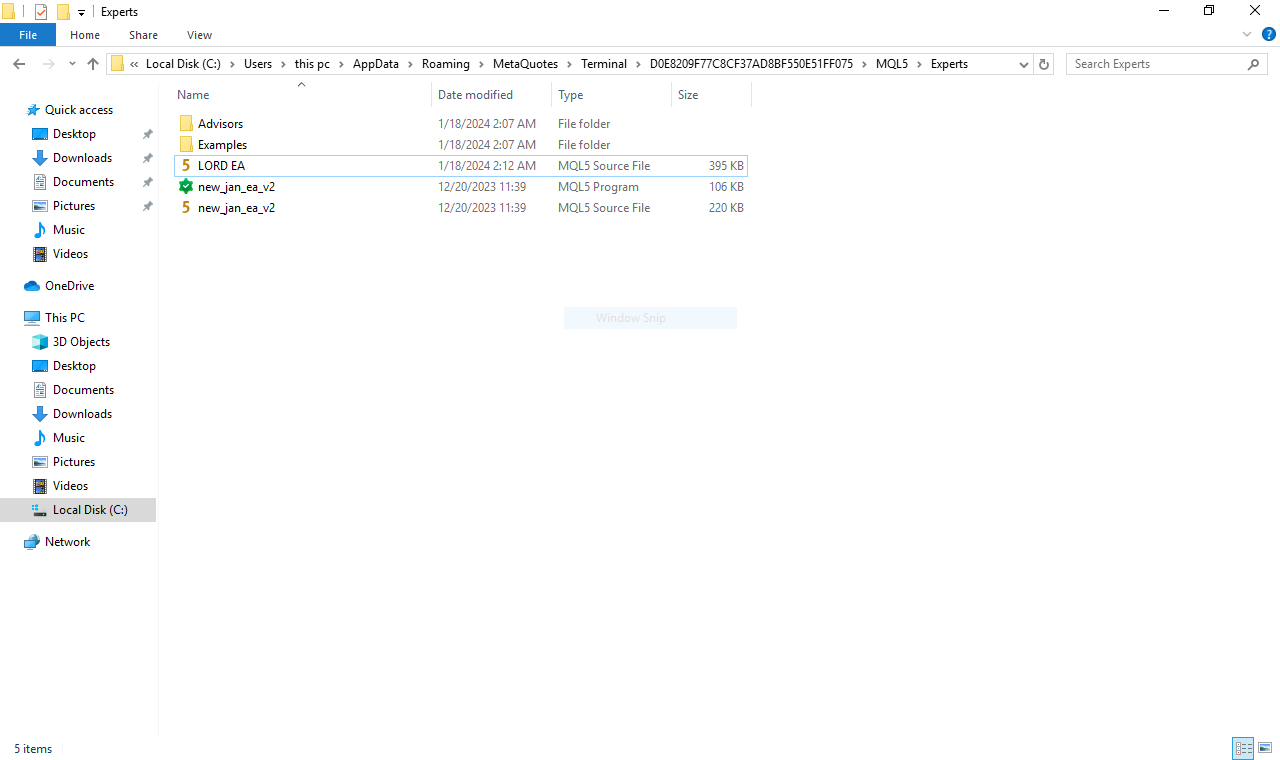Click AppData in the address path

pyautogui.click(x=376, y=64)
